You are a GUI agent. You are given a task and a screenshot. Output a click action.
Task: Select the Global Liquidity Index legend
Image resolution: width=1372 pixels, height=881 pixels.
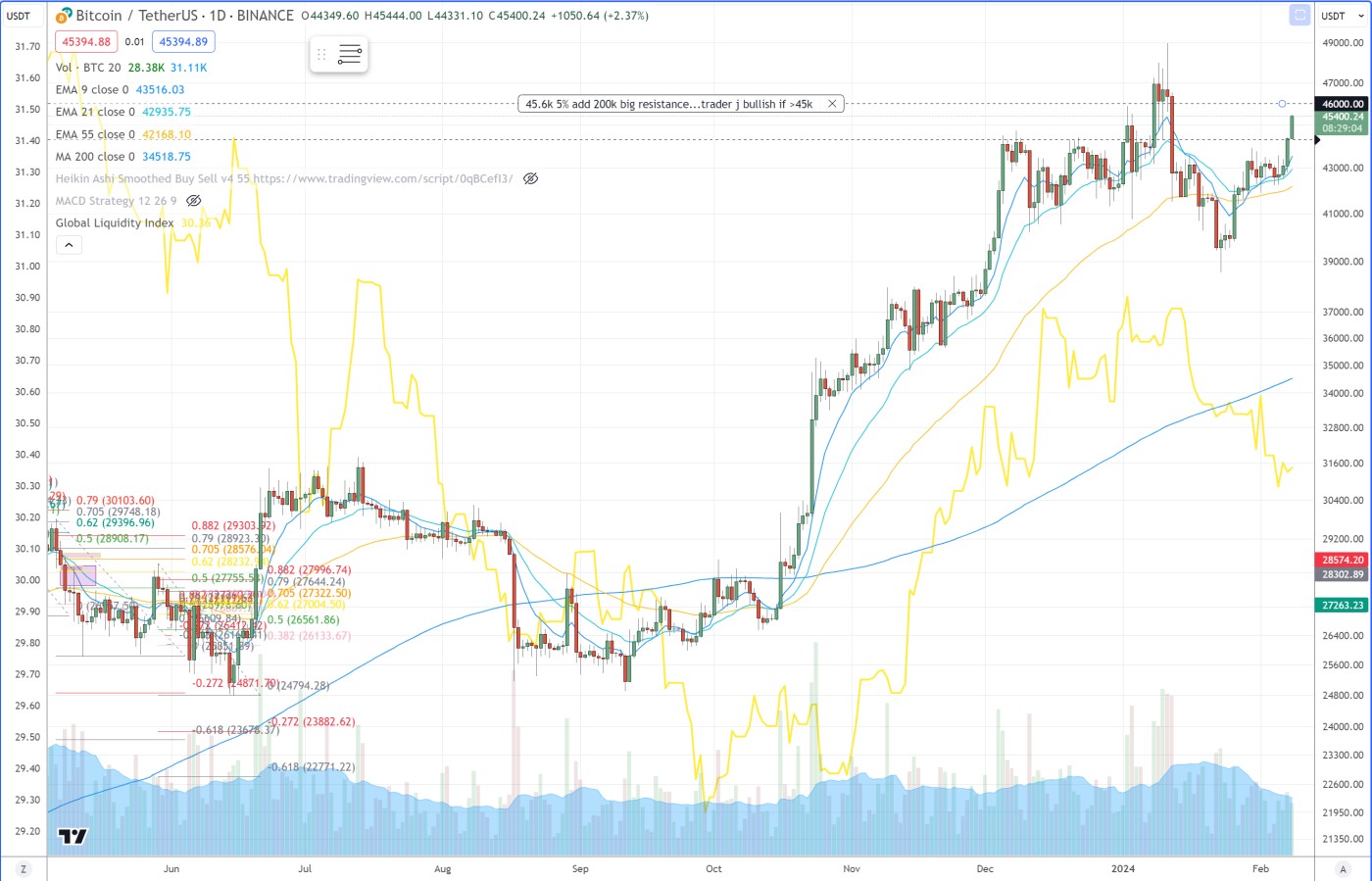click(x=115, y=223)
